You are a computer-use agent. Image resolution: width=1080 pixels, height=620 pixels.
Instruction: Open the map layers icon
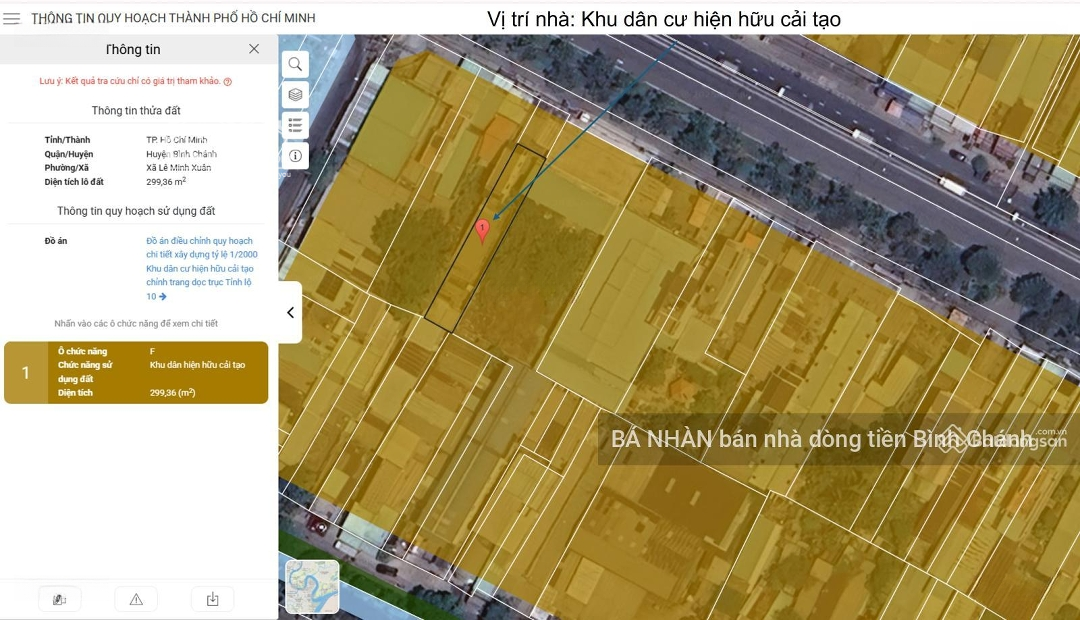(x=295, y=94)
